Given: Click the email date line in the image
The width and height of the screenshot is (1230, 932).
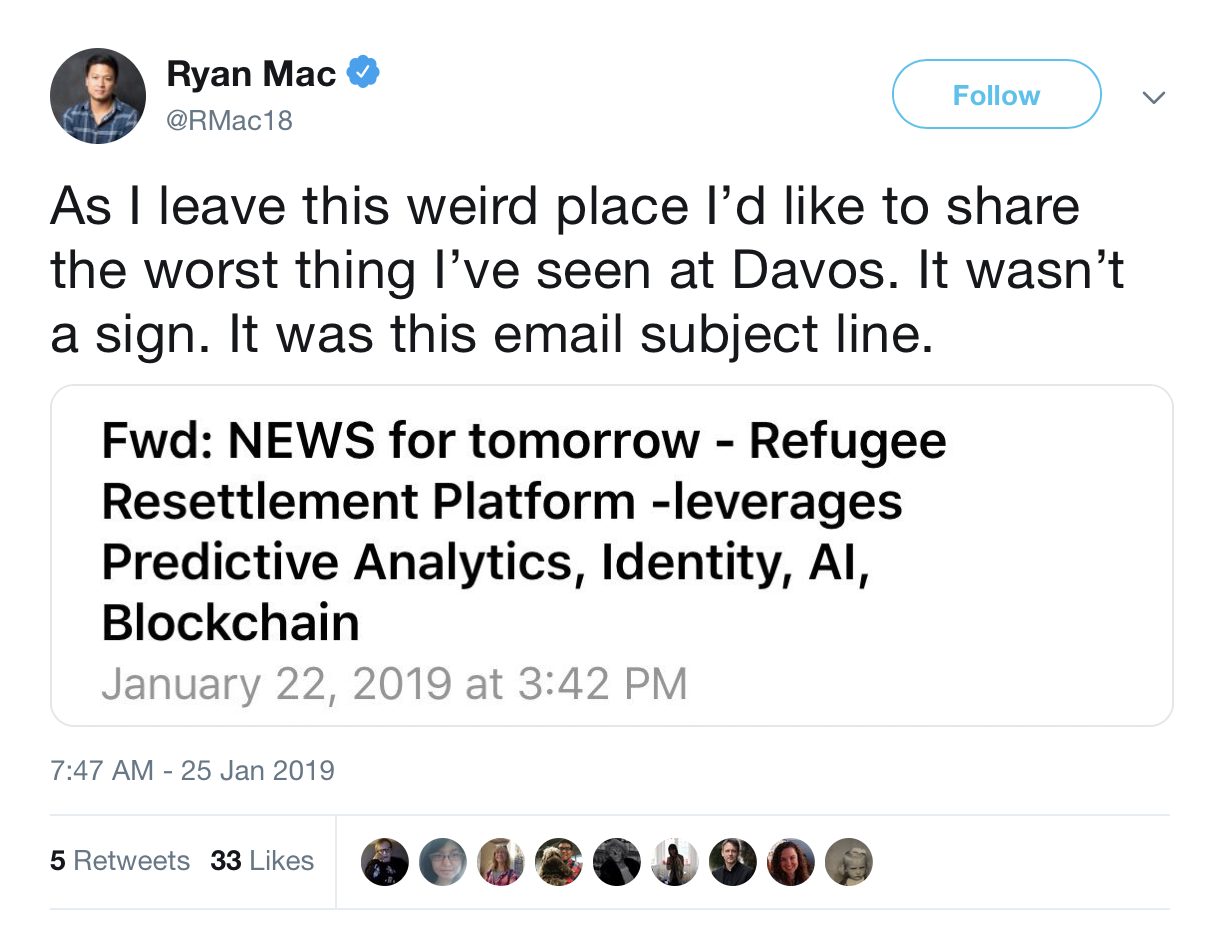Looking at the screenshot, I should pyautogui.click(x=394, y=684).
